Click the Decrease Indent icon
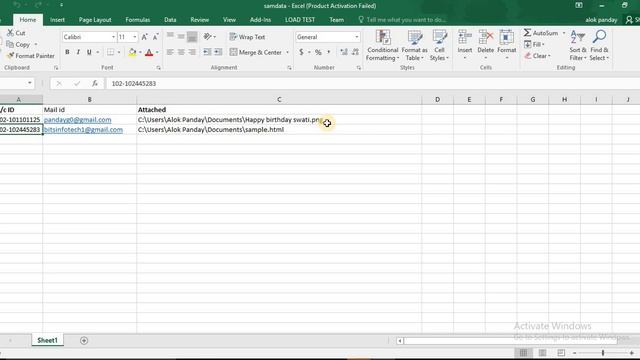Image resolution: width=640 pixels, height=360 pixels. (x=207, y=52)
